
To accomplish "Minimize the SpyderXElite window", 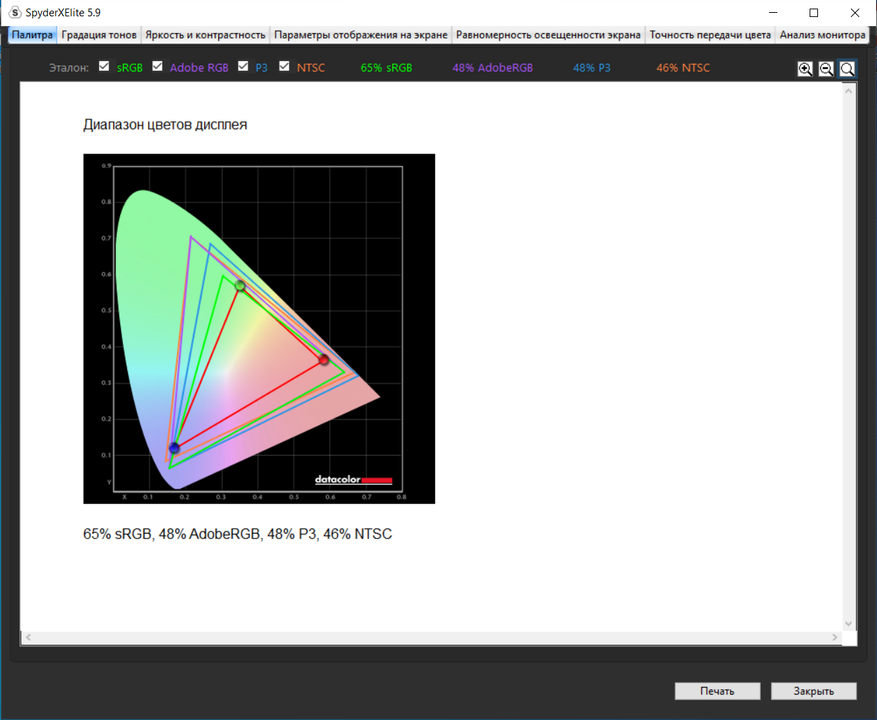I will click(773, 12).
